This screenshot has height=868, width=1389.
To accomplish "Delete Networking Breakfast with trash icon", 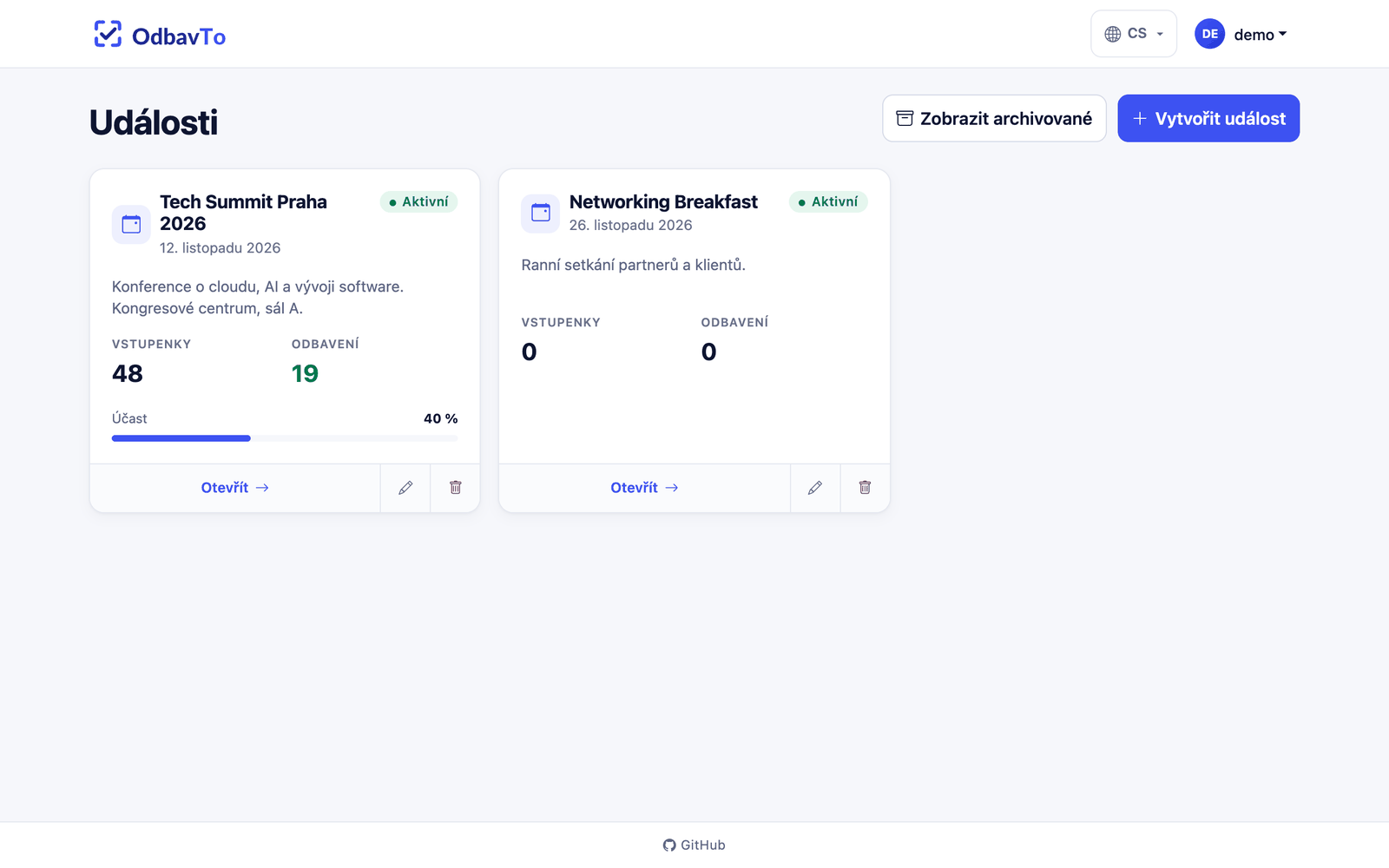I will coord(866,488).
